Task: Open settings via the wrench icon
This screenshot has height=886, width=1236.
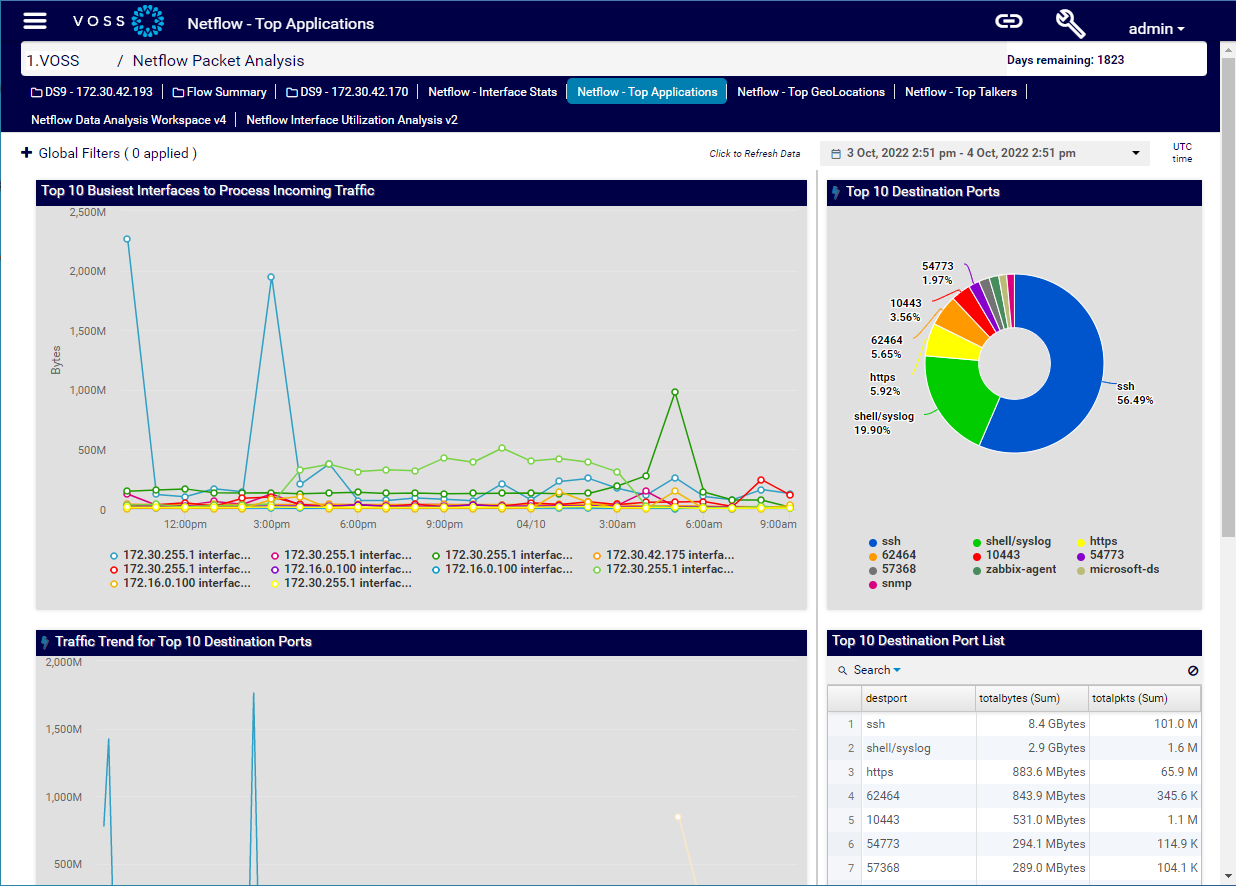Action: tap(1070, 21)
